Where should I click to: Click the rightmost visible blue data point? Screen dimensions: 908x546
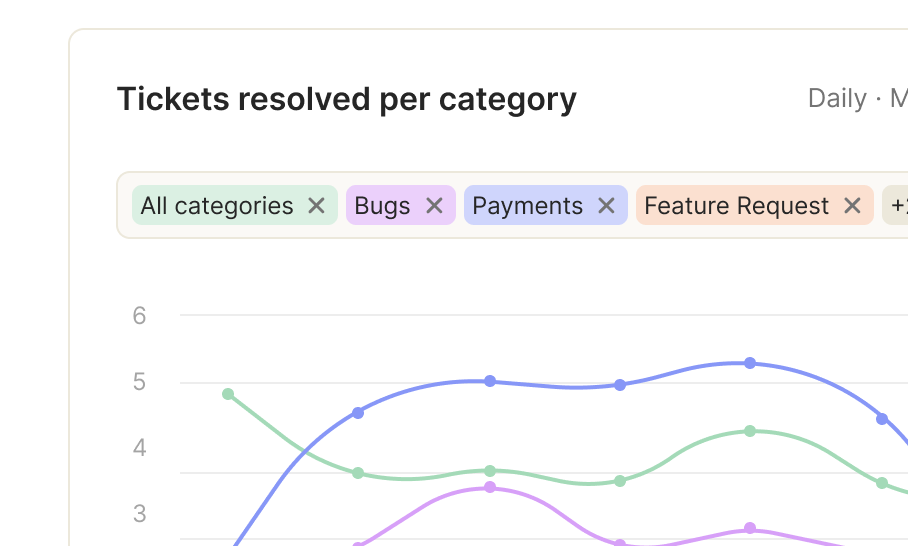point(882,419)
